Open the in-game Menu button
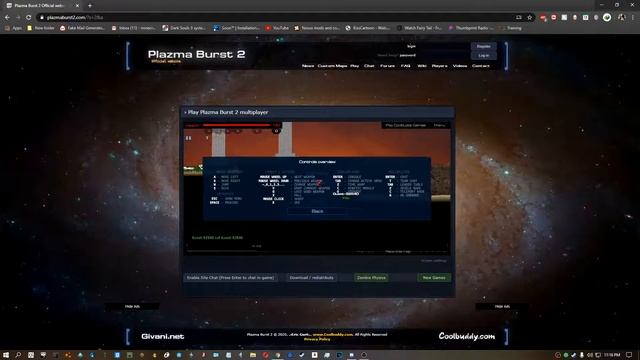Viewport: 640px width, 360px height. [x=439, y=125]
